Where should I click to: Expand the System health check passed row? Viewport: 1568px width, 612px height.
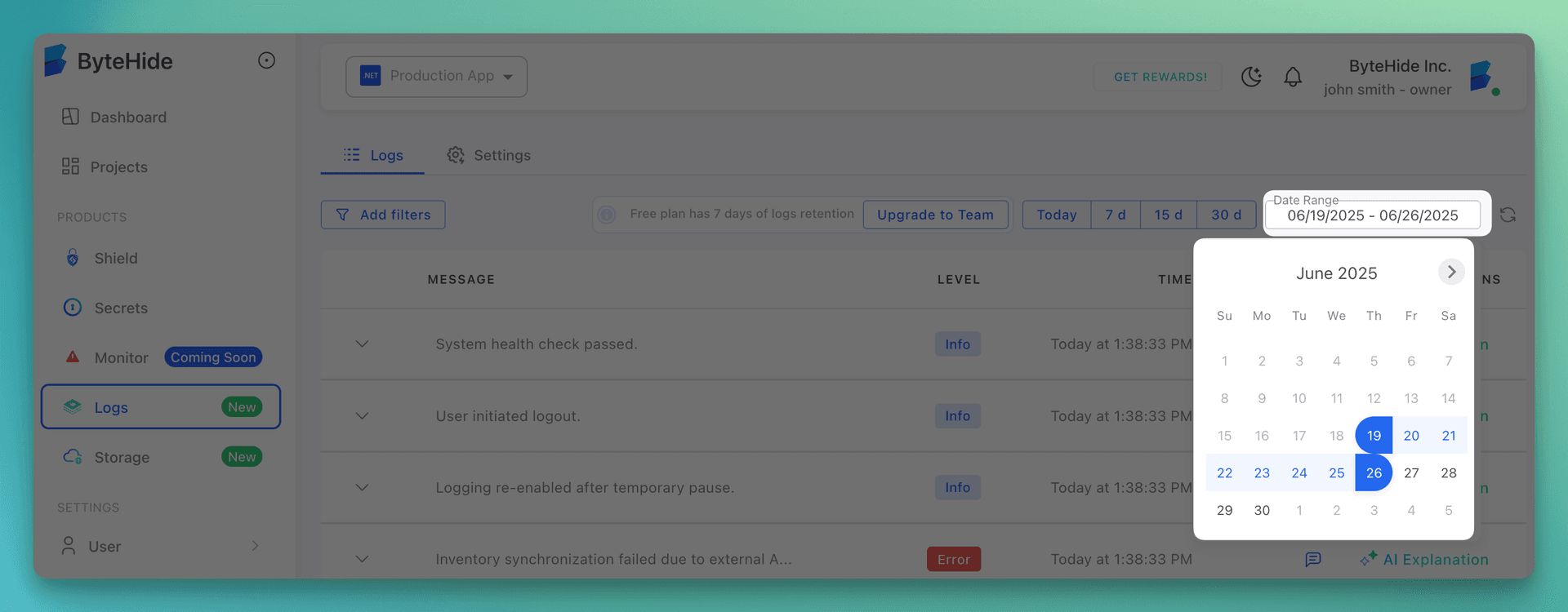pyautogui.click(x=362, y=344)
